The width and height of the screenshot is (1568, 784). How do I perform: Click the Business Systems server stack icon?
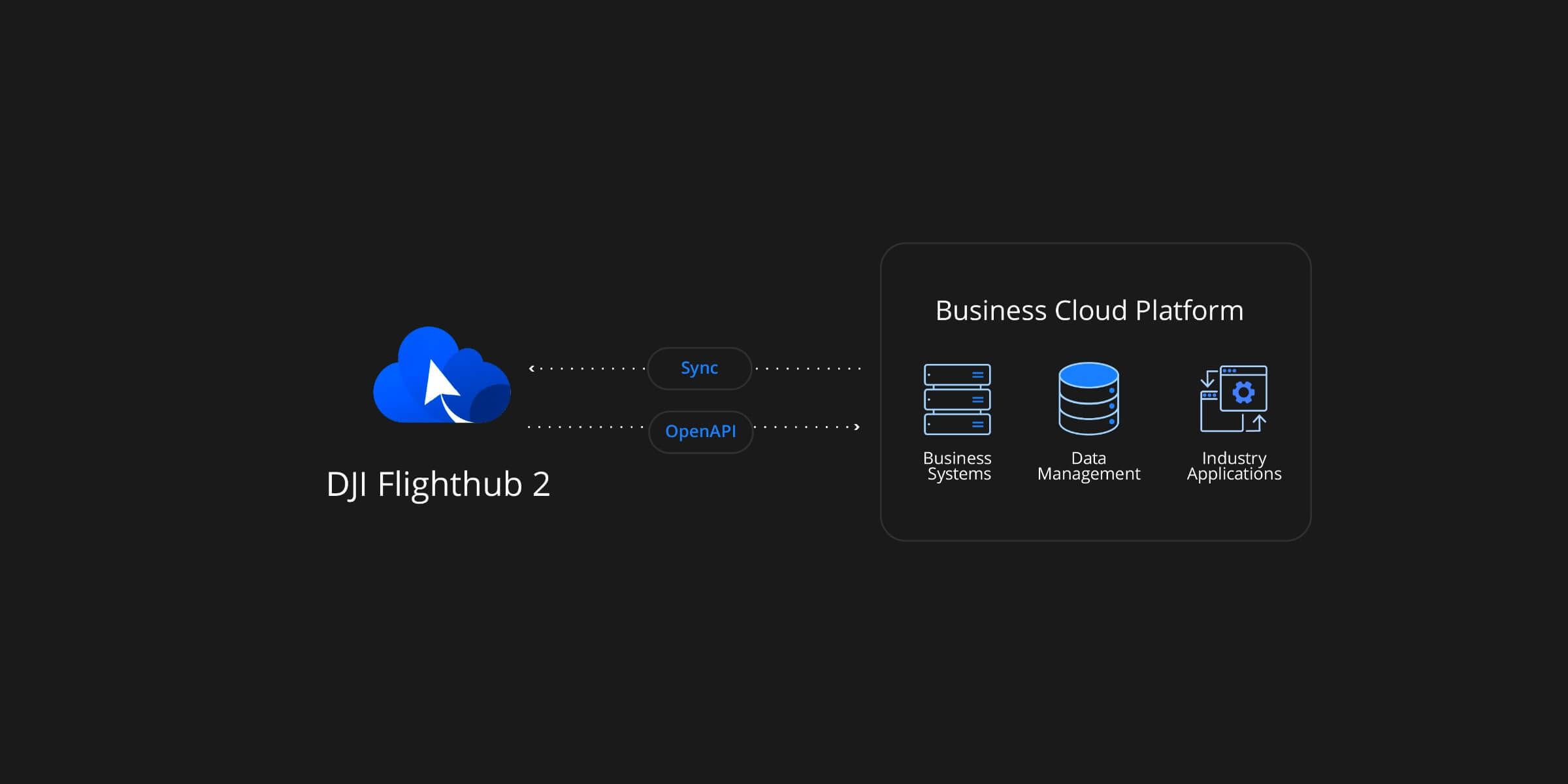click(957, 399)
